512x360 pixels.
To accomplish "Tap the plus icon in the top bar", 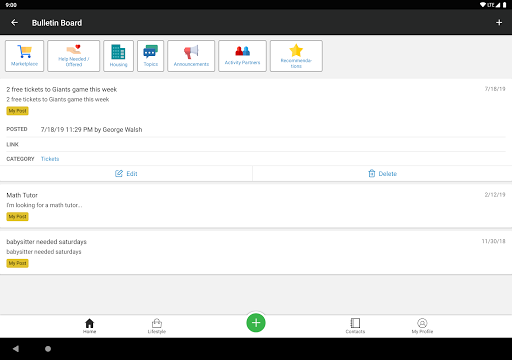I will 499,23.
